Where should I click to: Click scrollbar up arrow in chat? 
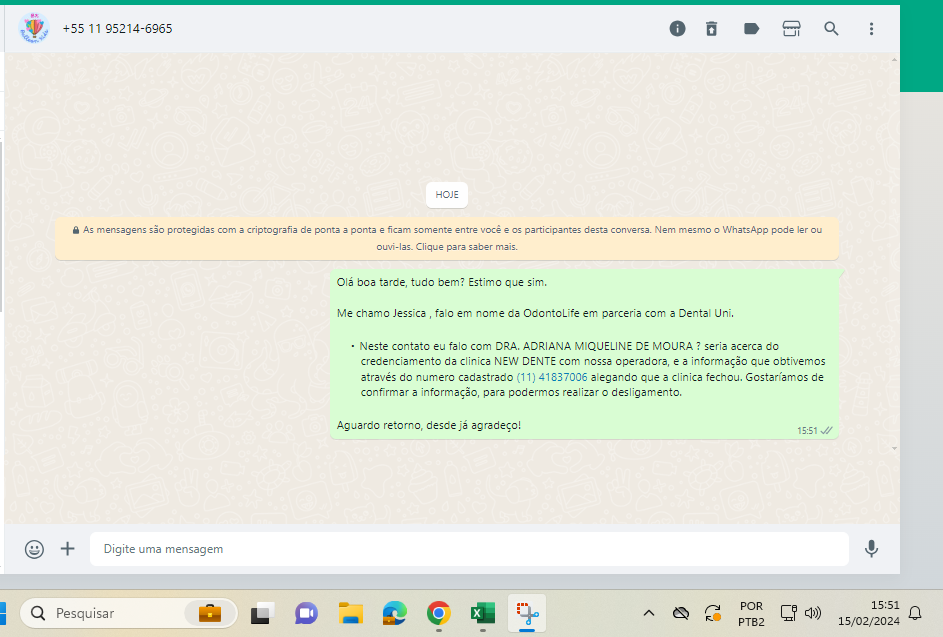[x=894, y=60]
